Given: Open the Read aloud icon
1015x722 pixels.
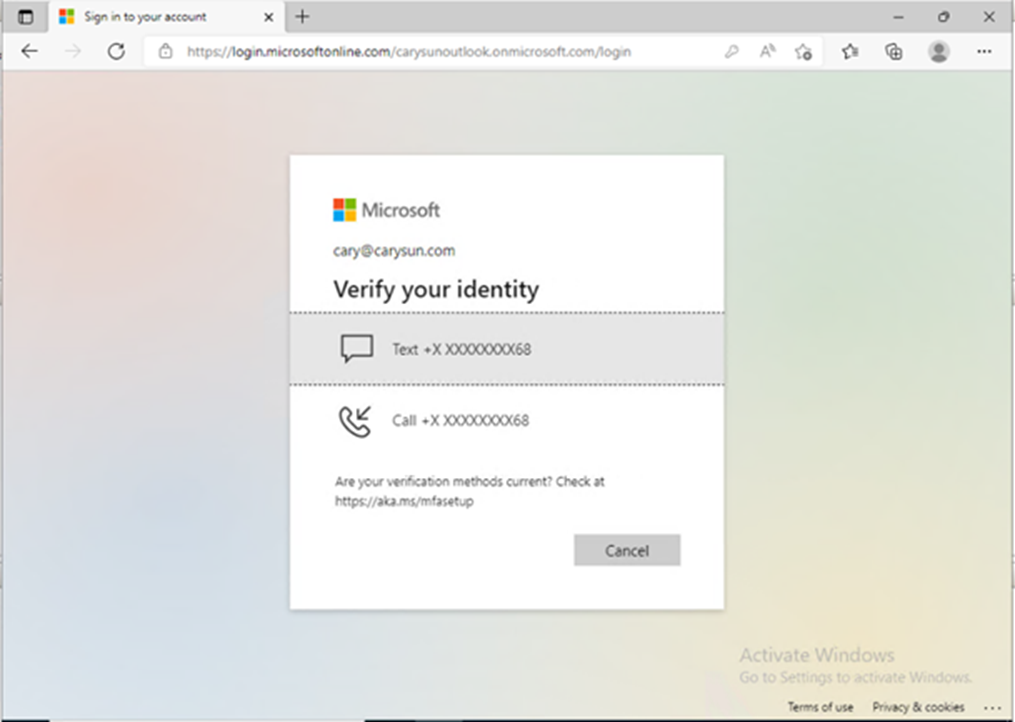Looking at the screenshot, I should [x=767, y=52].
